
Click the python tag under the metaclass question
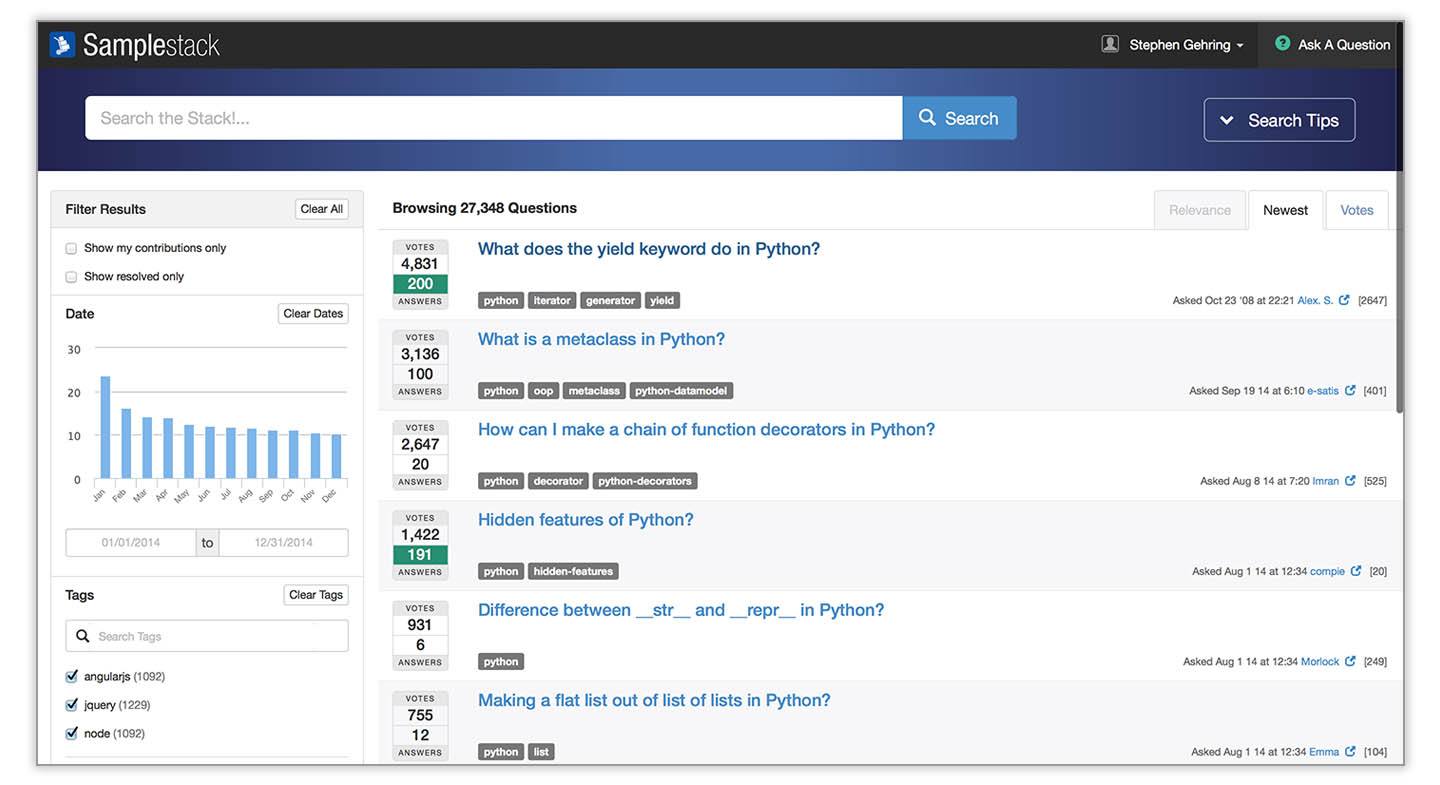pyautogui.click(x=501, y=391)
